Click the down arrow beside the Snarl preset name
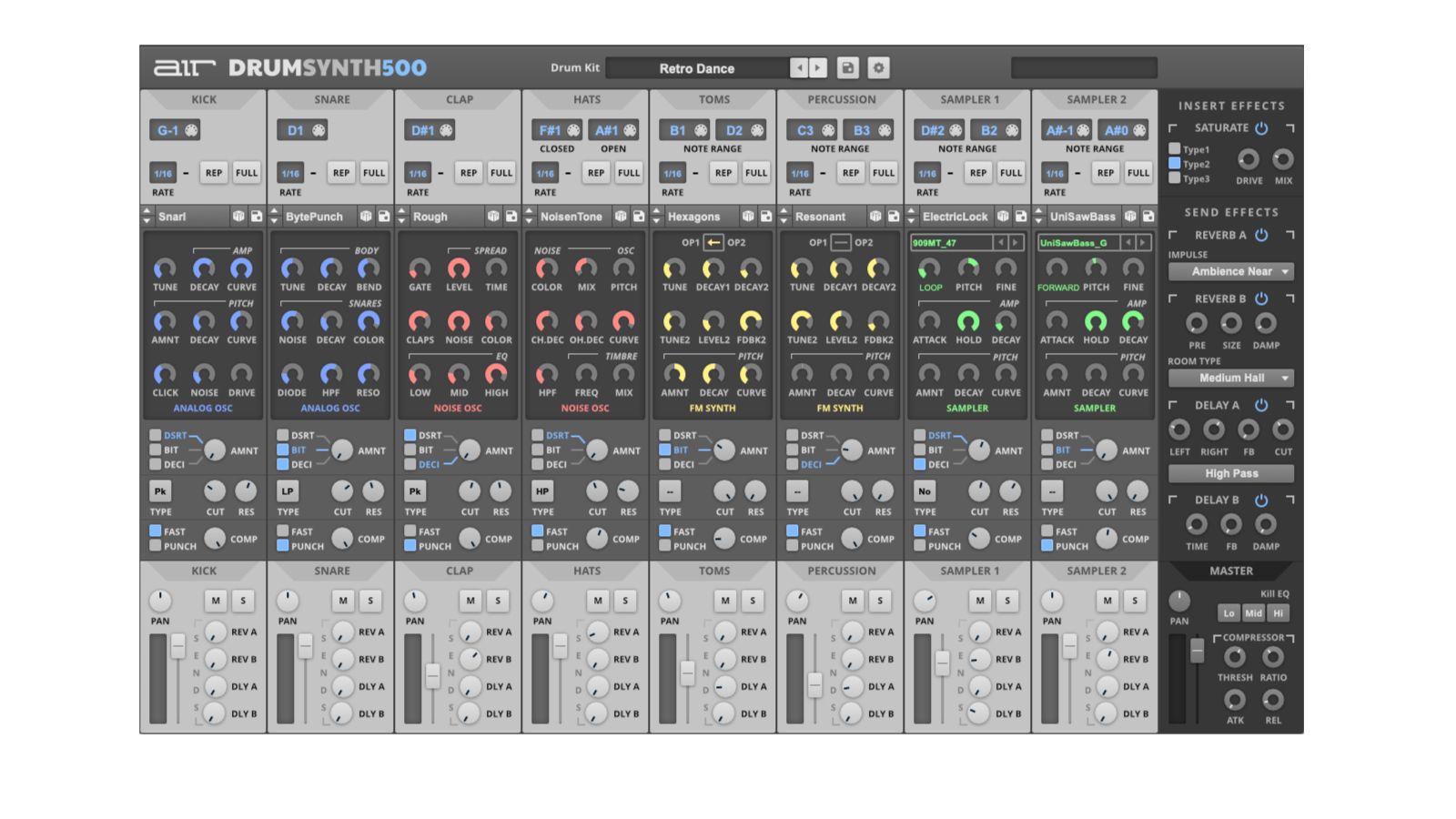 (x=146, y=220)
